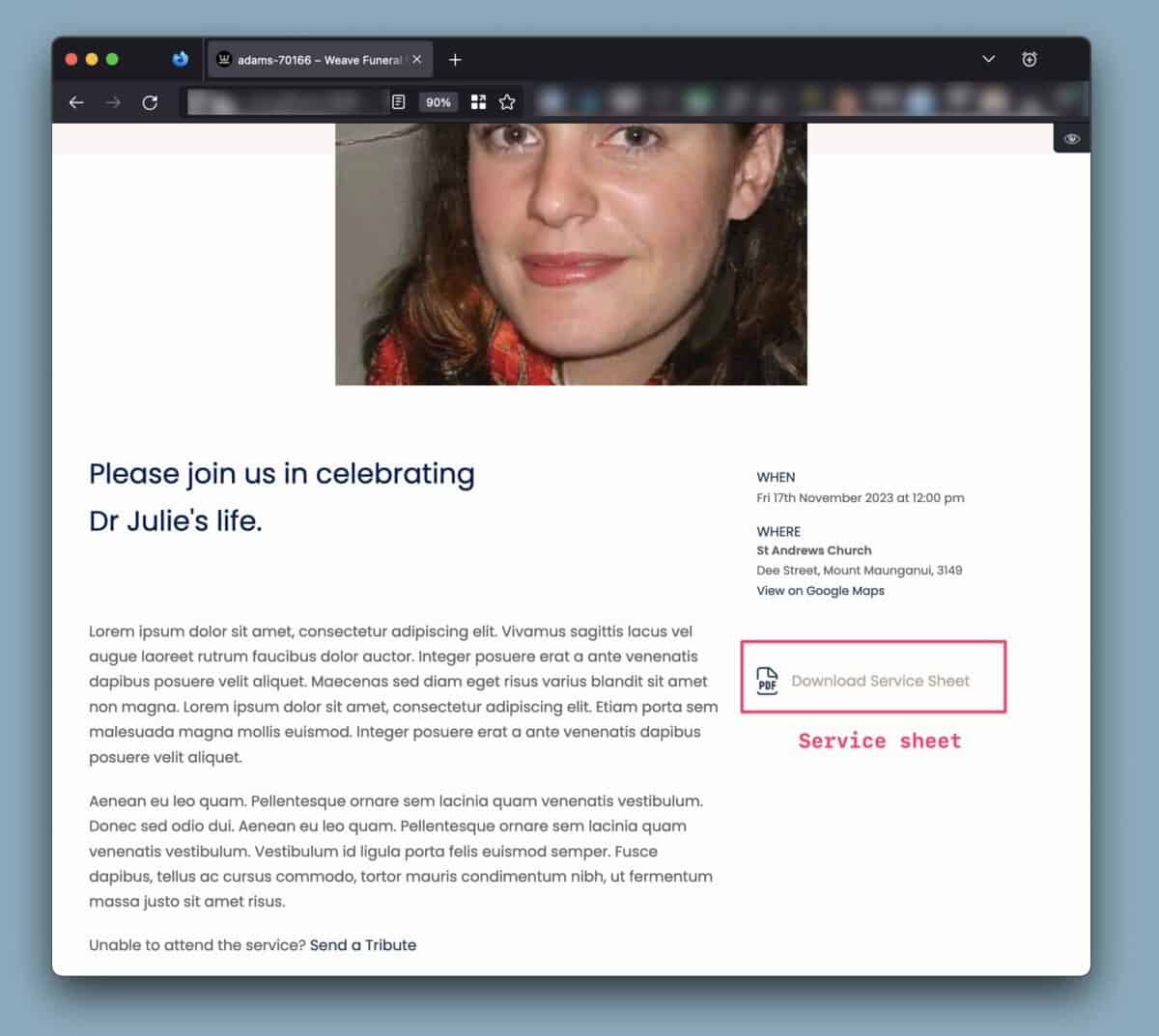
Task: Click the PDF file icon
Action: tap(767, 681)
